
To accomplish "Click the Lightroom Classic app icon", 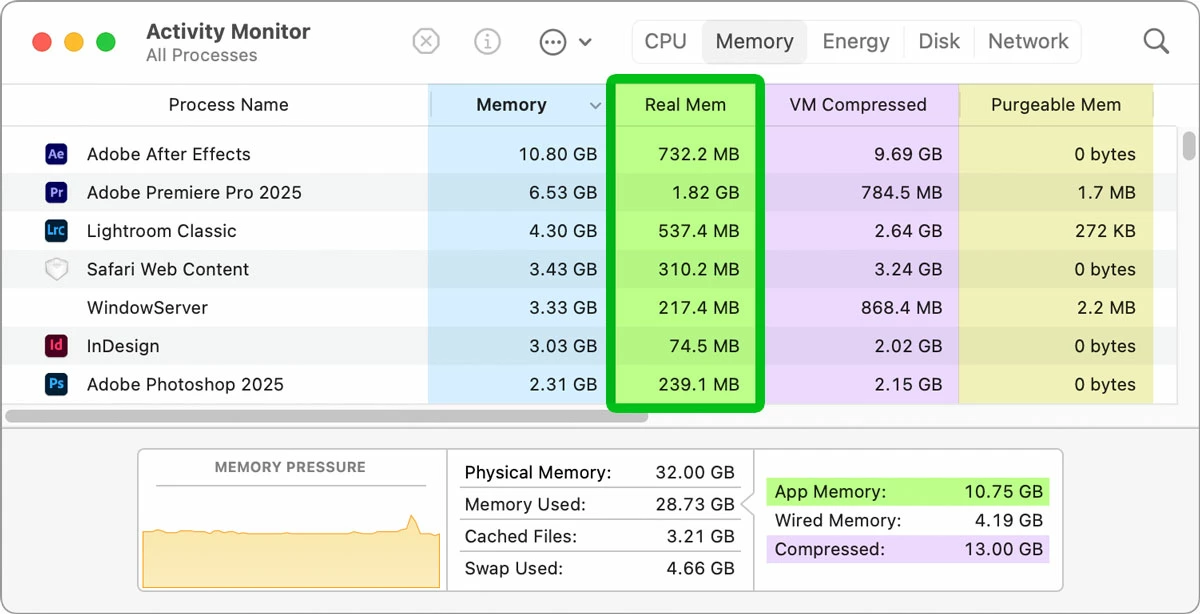I will [56, 231].
